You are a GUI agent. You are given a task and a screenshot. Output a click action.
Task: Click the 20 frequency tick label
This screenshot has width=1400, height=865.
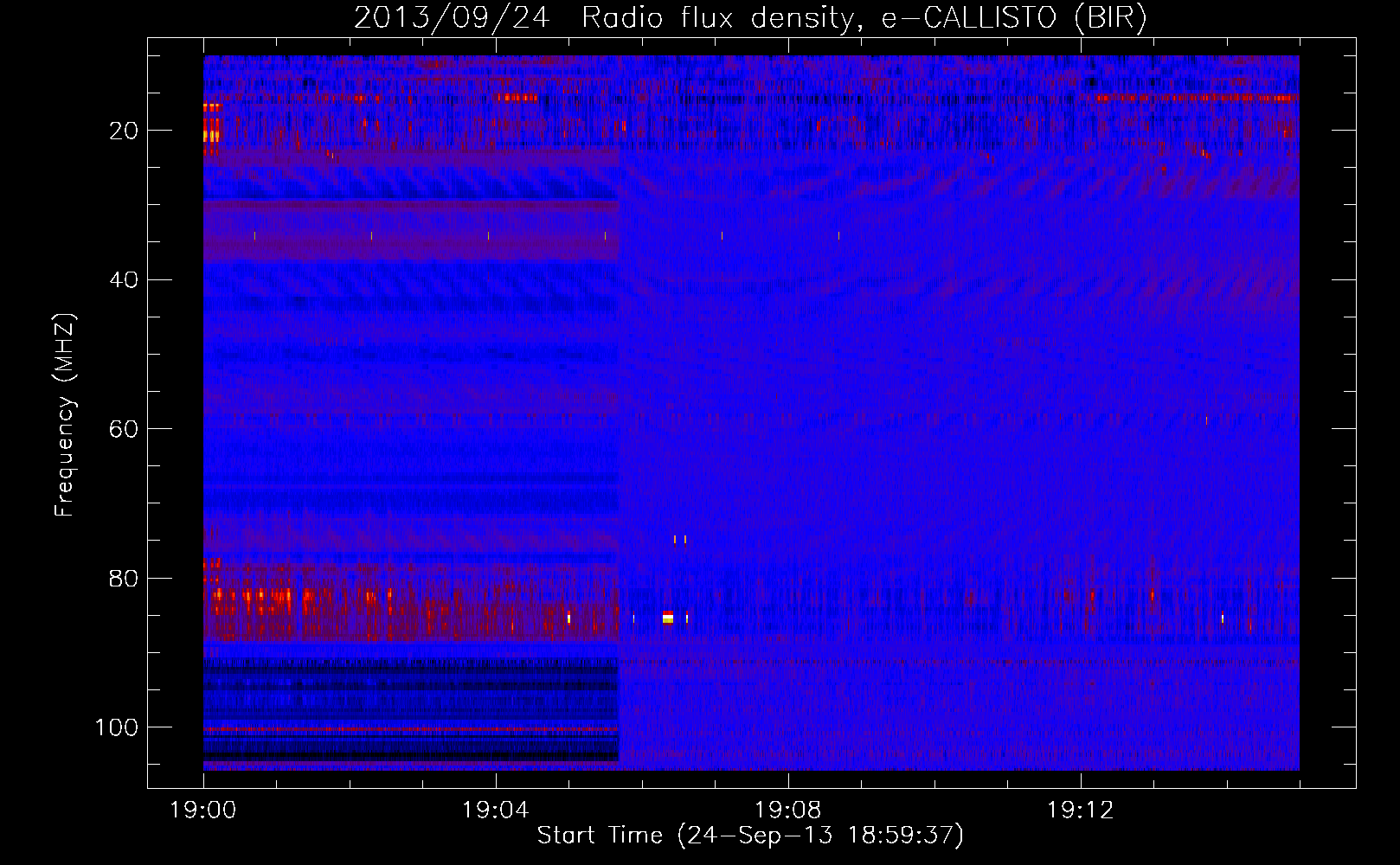tap(125, 131)
